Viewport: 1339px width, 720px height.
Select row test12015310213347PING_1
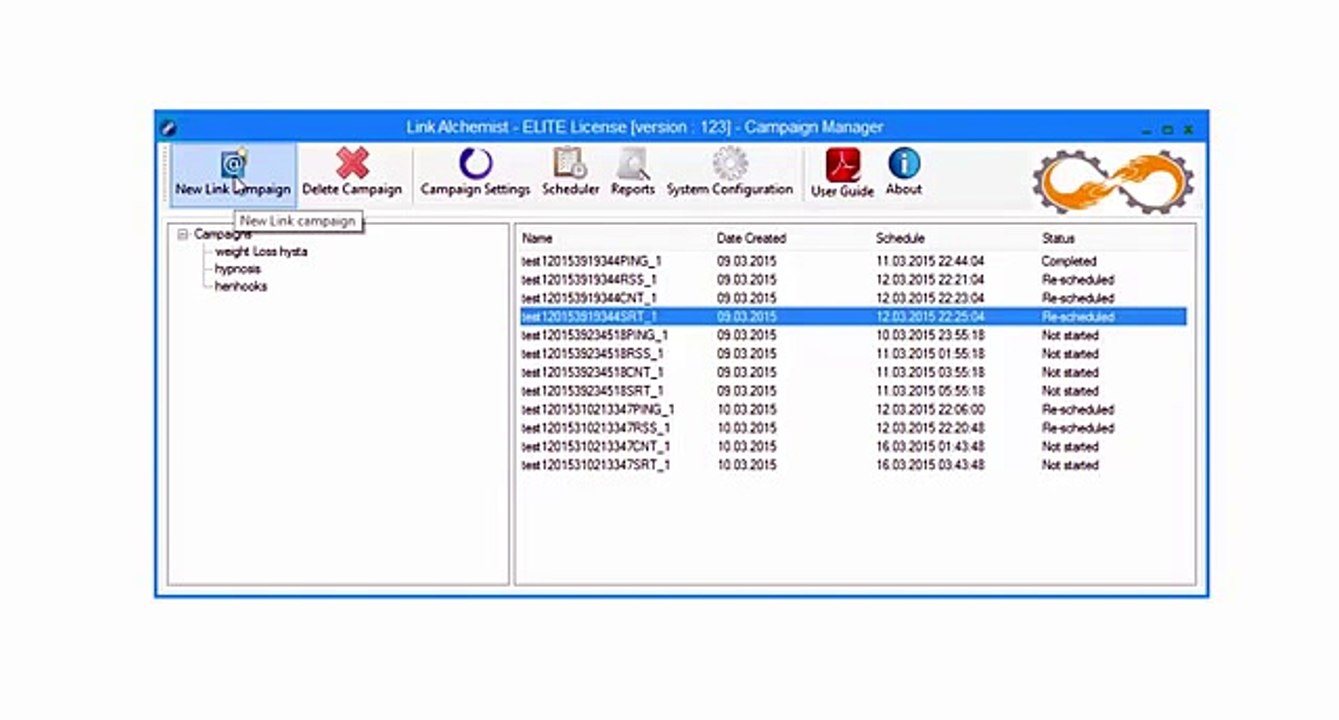click(853, 410)
